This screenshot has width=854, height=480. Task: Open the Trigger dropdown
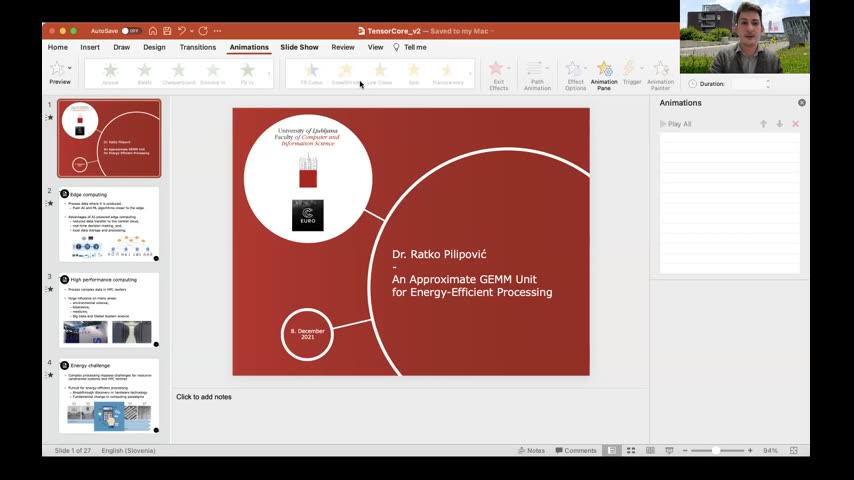click(x=632, y=73)
